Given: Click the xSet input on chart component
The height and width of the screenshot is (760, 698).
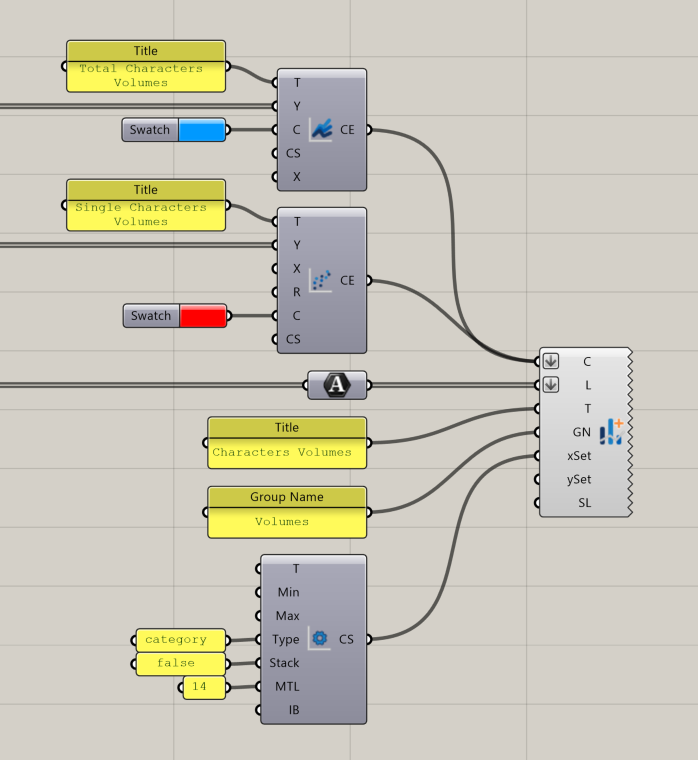Looking at the screenshot, I should point(579,456).
